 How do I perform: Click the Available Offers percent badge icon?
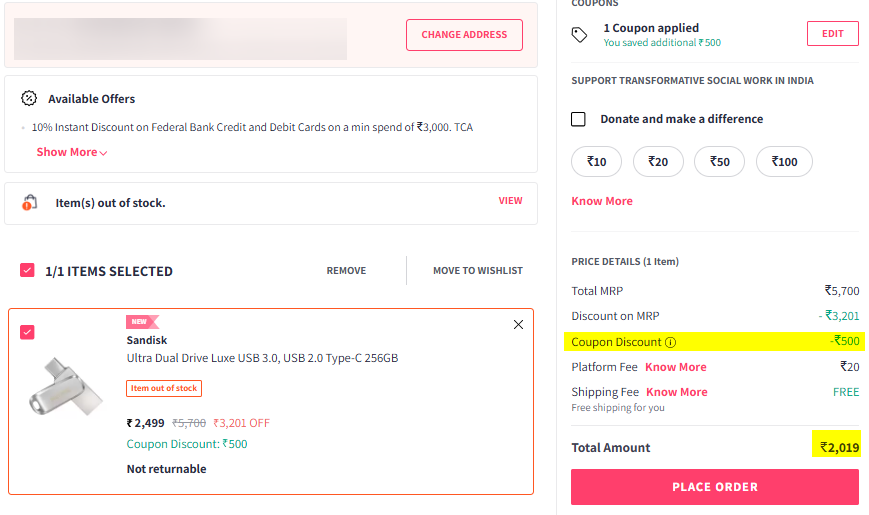coord(29,98)
